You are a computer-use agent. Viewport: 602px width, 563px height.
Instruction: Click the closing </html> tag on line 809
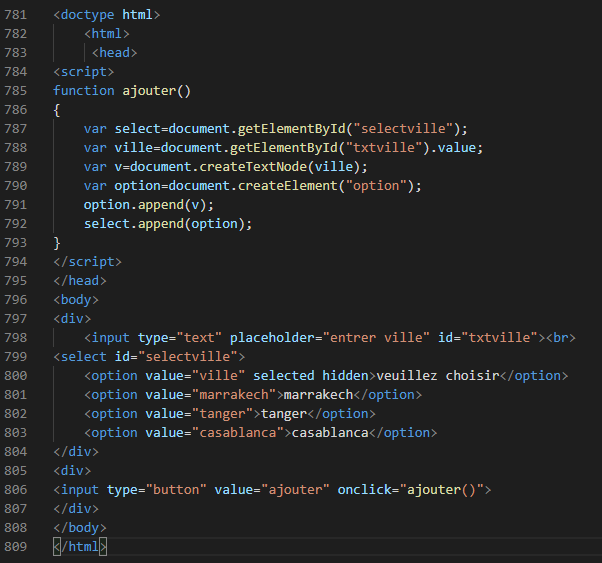click(x=80, y=546)
